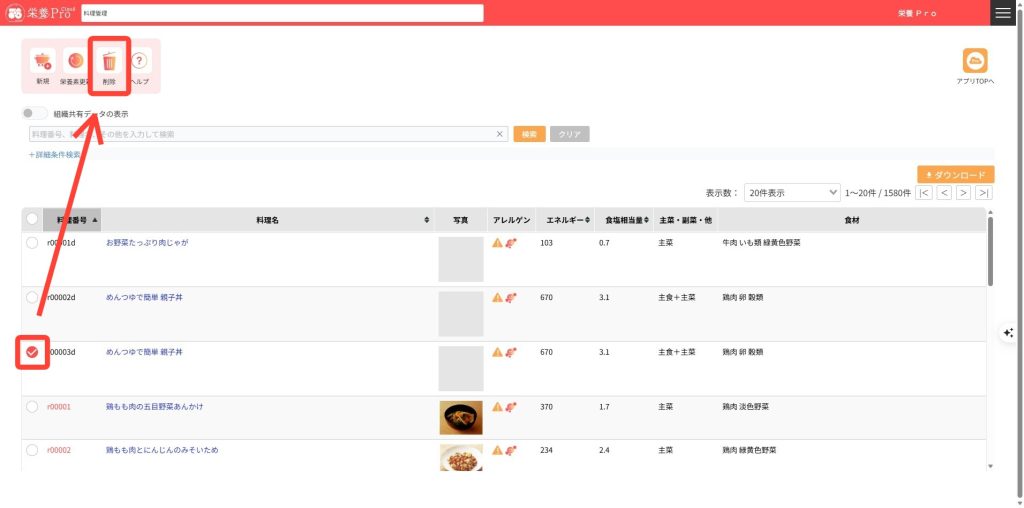Open the 20件表示 display count dropdown
This screenshot has height=508, width=1024.
click(792, 193)
